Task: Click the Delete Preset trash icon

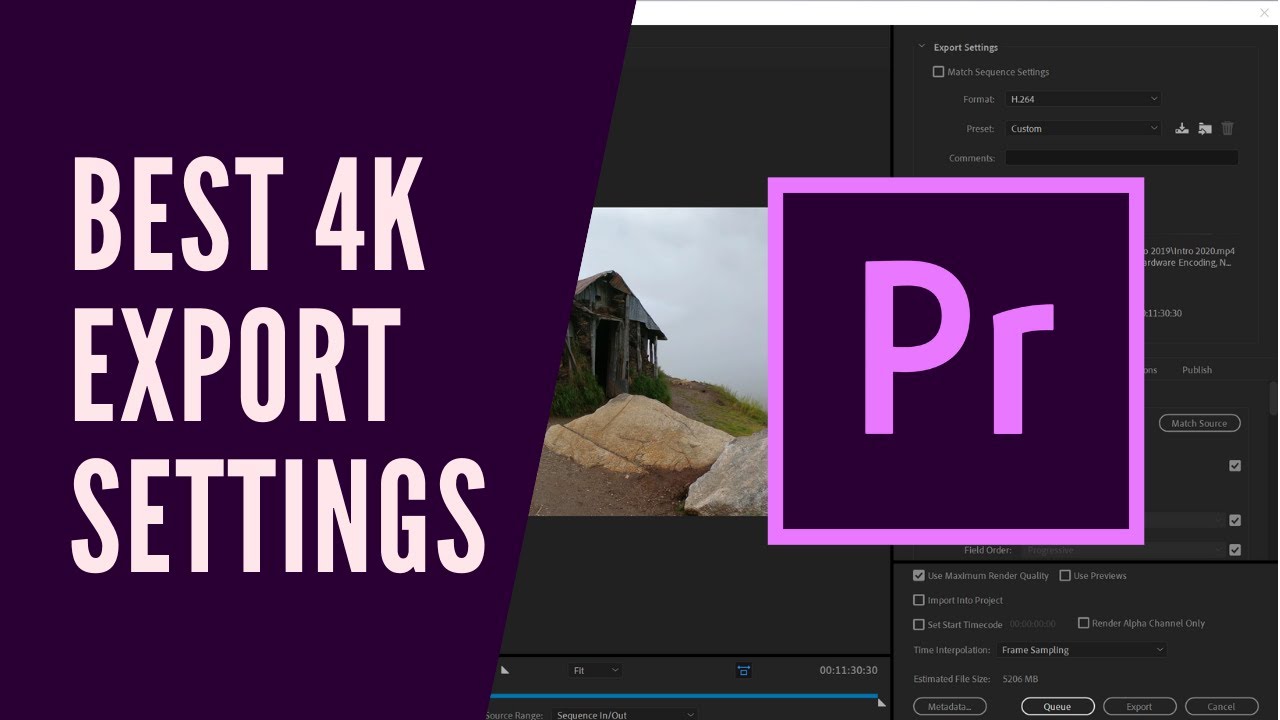Action: (1228, 128)
